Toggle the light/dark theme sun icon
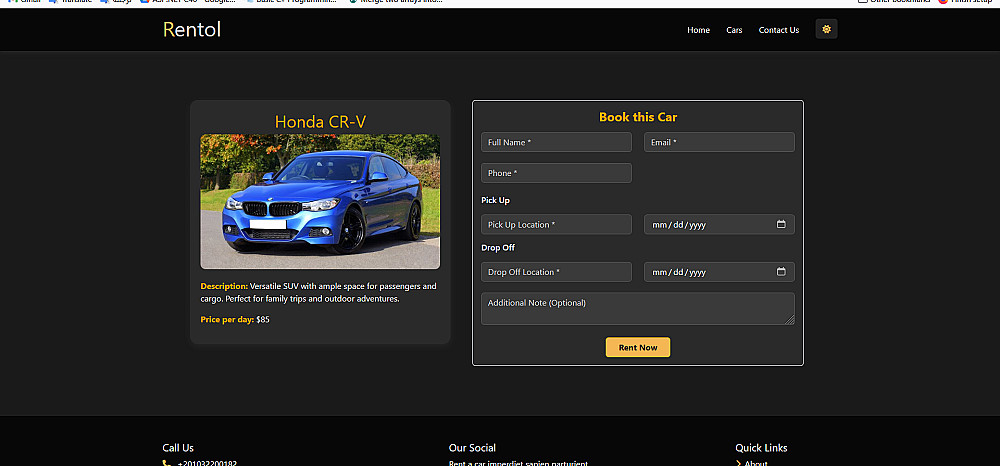1000x466 pixels. [827, 29]
